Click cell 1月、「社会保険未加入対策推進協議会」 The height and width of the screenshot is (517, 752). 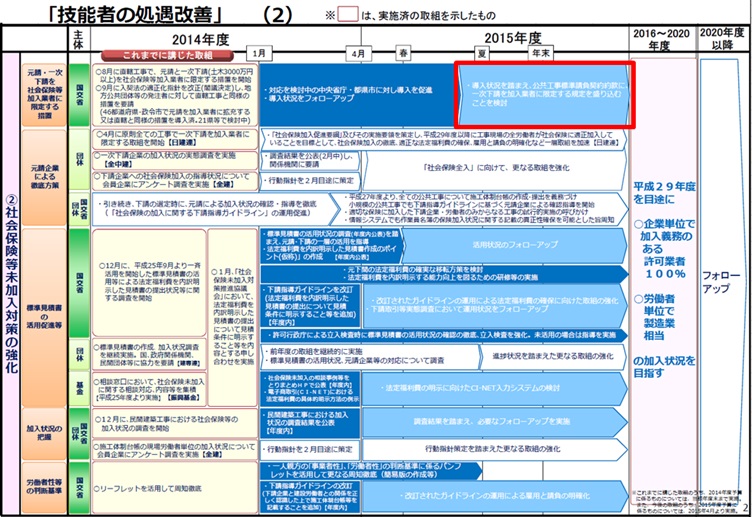tap(233, 317)
